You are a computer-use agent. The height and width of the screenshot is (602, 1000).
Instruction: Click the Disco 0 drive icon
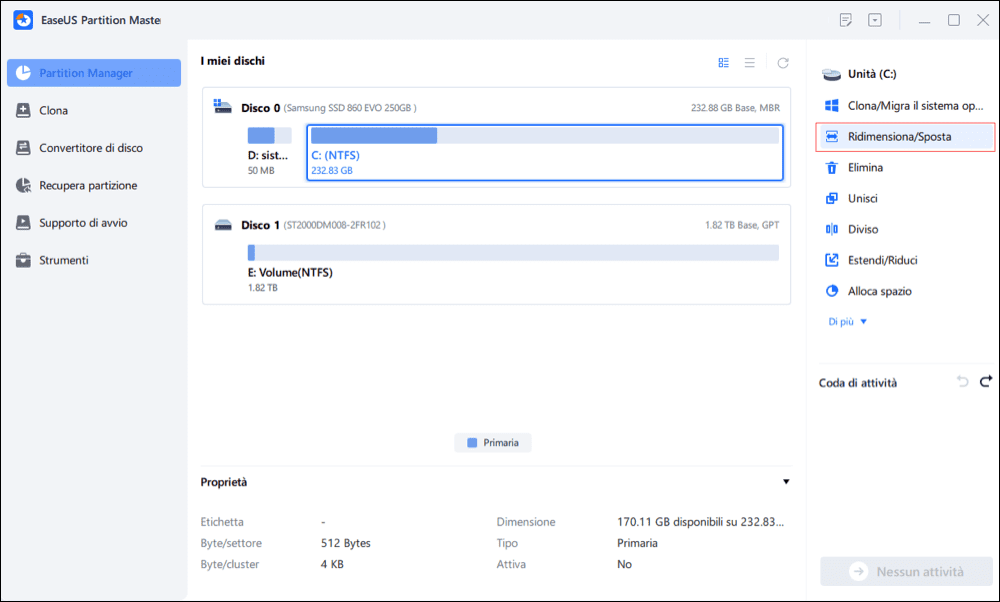[x=223, y=106]
